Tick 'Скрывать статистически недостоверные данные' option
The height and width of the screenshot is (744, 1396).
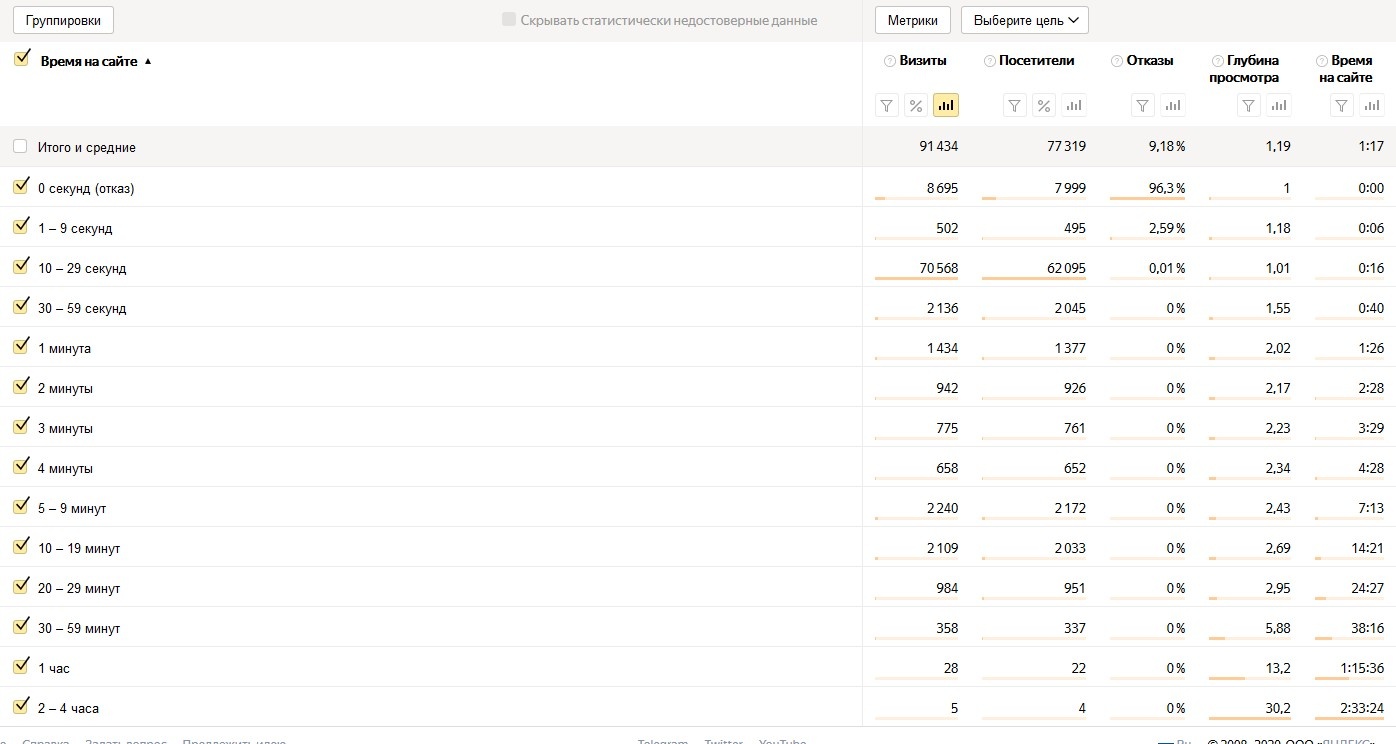point(509,20)
